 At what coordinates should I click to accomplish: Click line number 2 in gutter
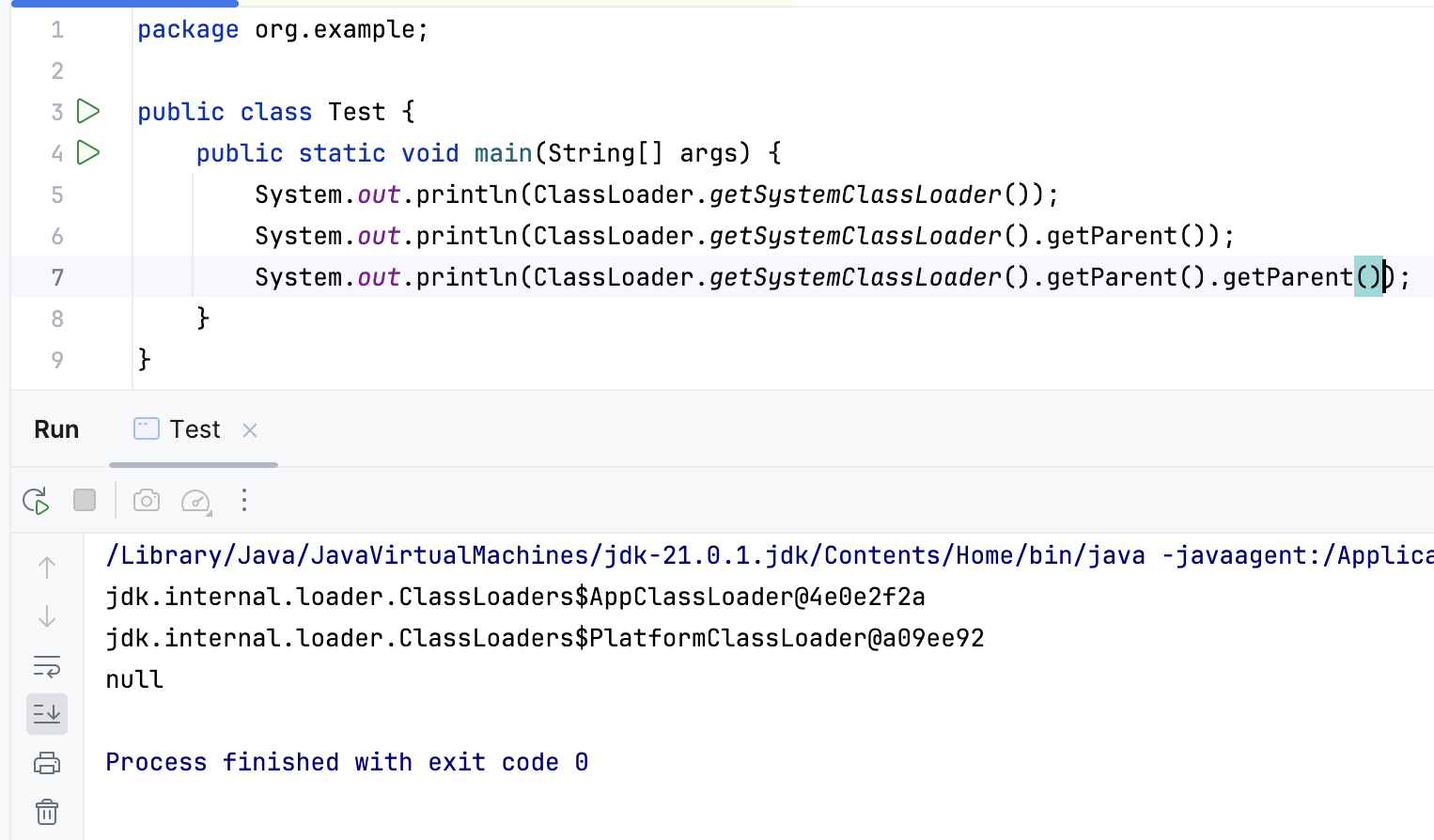pyautogui.click(x=57, y=70)
